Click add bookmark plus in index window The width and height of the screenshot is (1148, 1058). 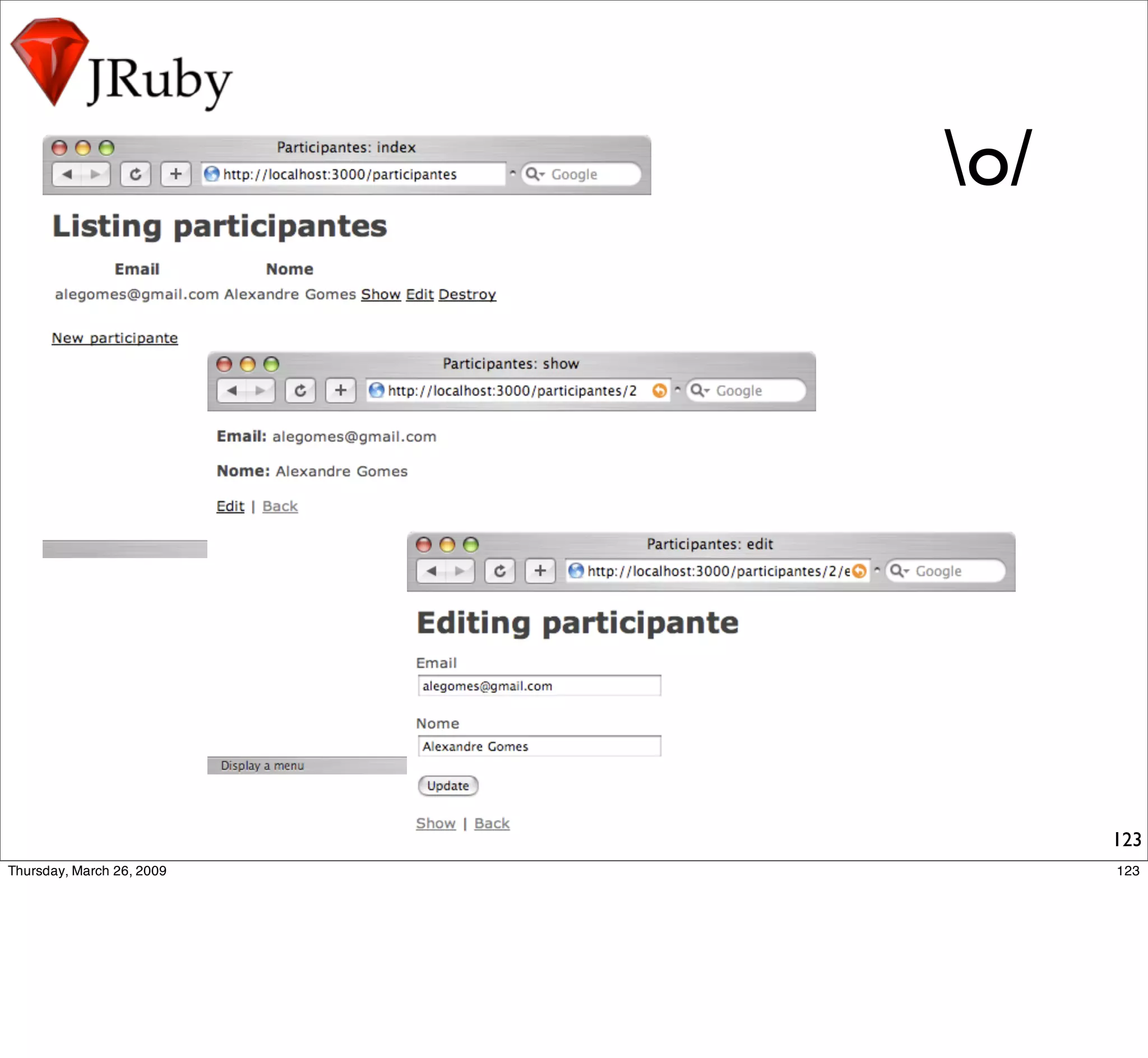pos(176,174)
